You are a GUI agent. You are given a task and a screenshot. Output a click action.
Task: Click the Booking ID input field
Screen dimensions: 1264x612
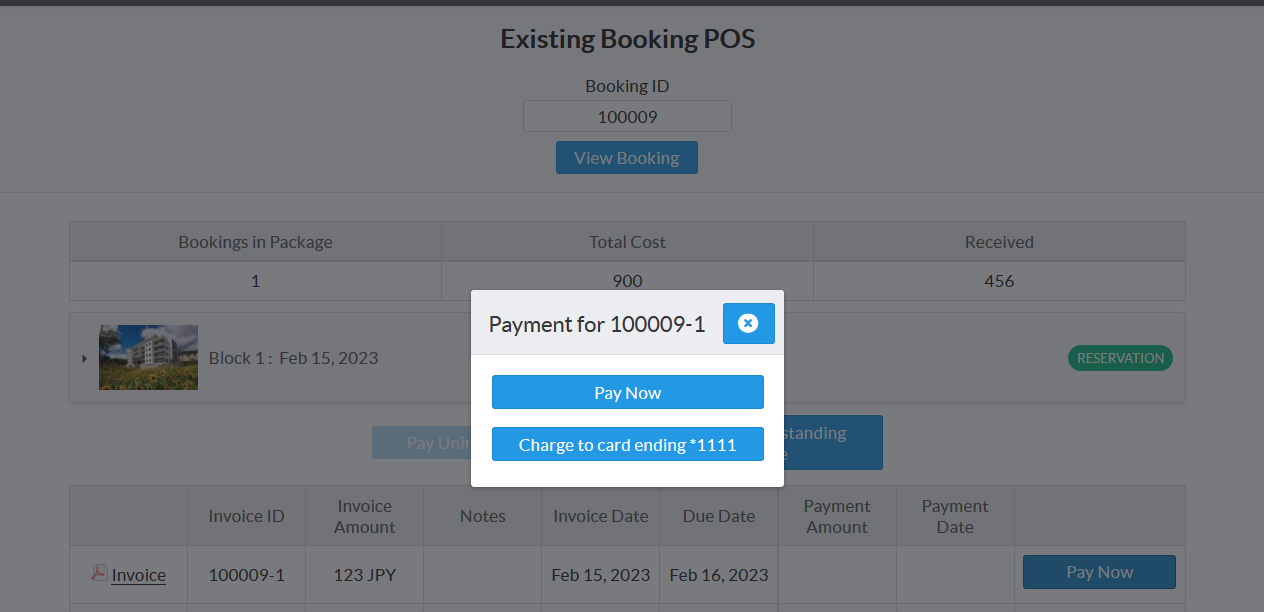coord(627,116)
